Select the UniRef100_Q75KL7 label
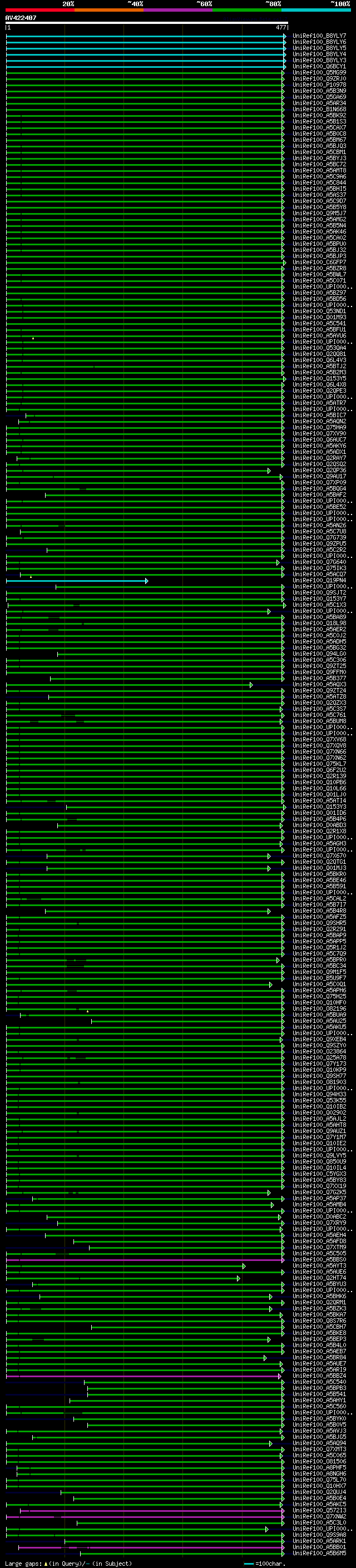Screen dimensions: 356x1568 pyautogui.click(x=319, y=763)
